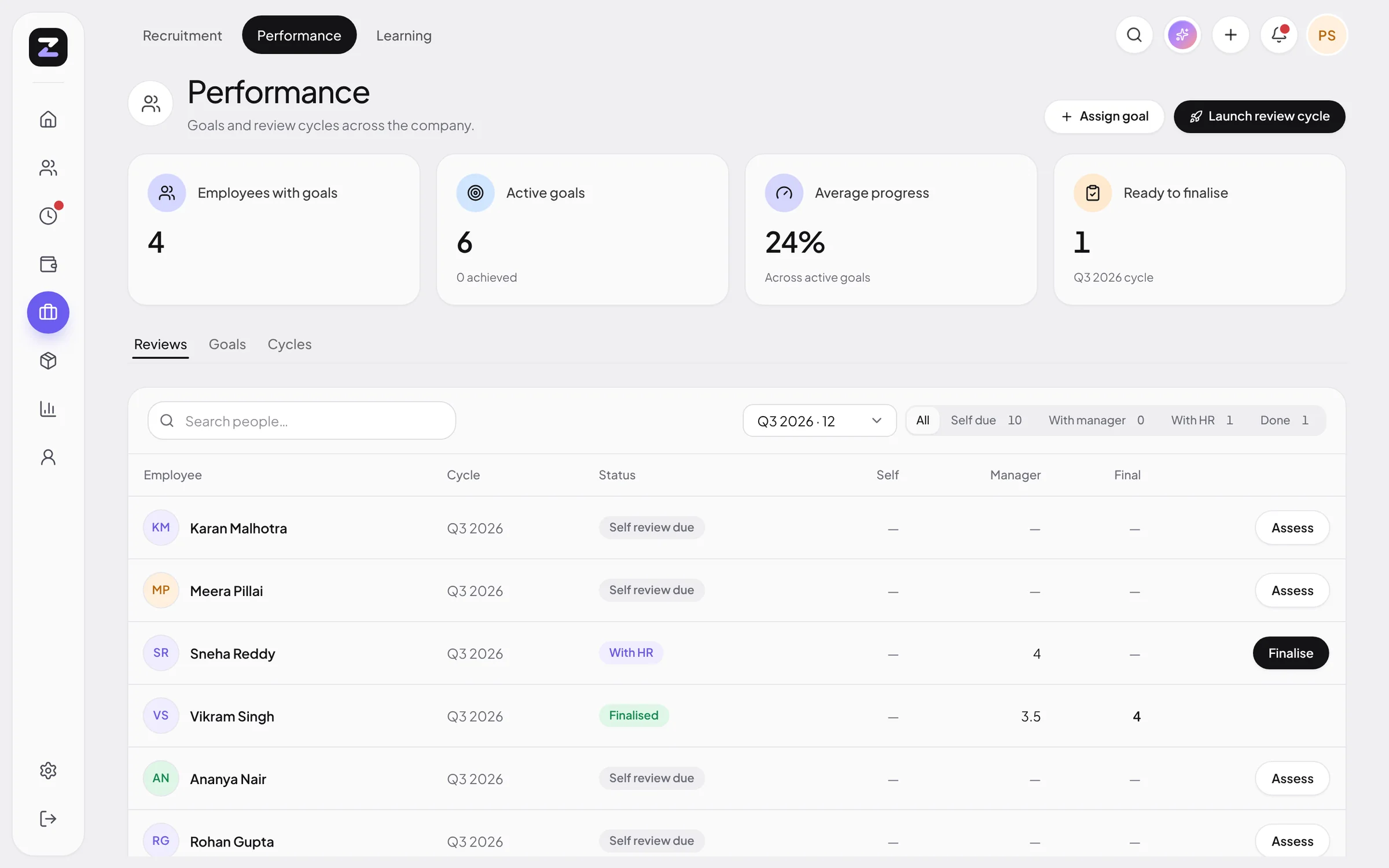Filter reviews by All
The width and height of the screenshot is (1389, 868).
(923, 420)
